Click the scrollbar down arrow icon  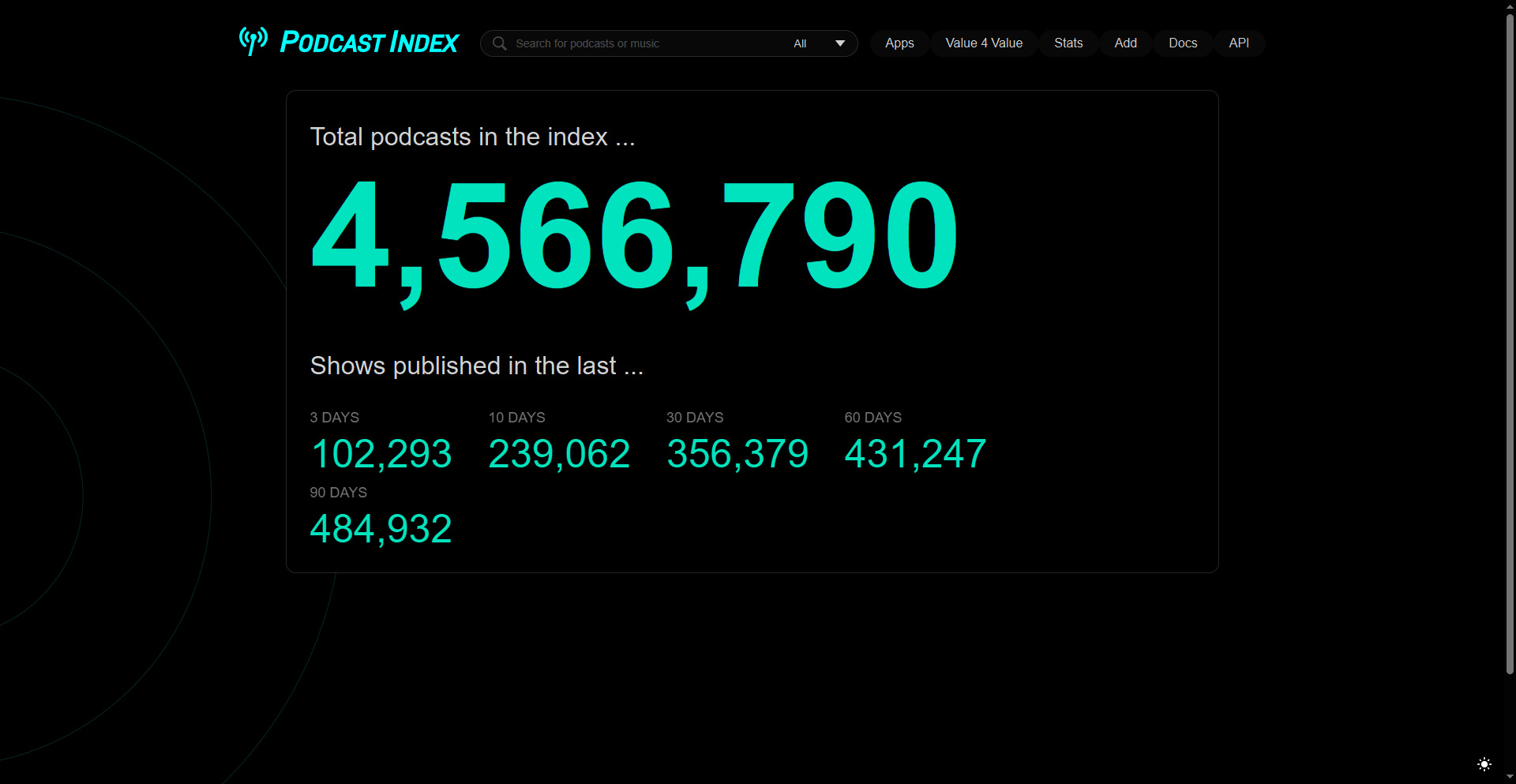click(x=1509, y=777)
